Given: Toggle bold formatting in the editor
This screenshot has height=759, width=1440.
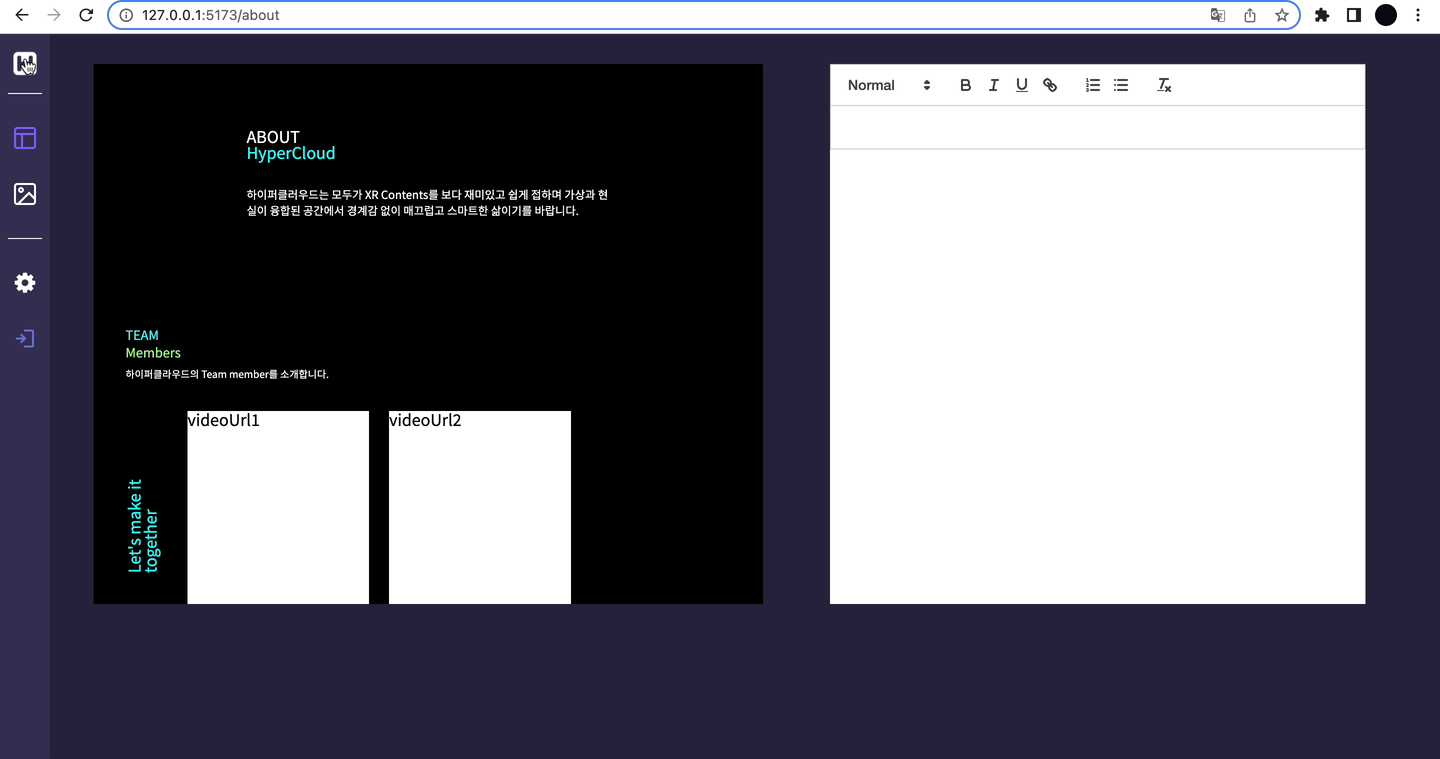Looking at the screenshot, I should pyautogui.click(x=965, y=85).
